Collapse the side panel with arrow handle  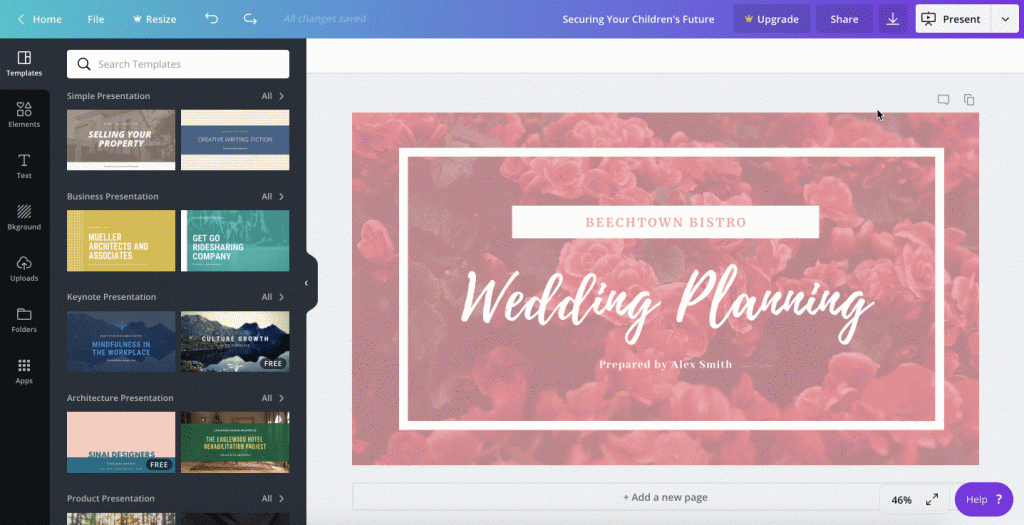(308, 283)
